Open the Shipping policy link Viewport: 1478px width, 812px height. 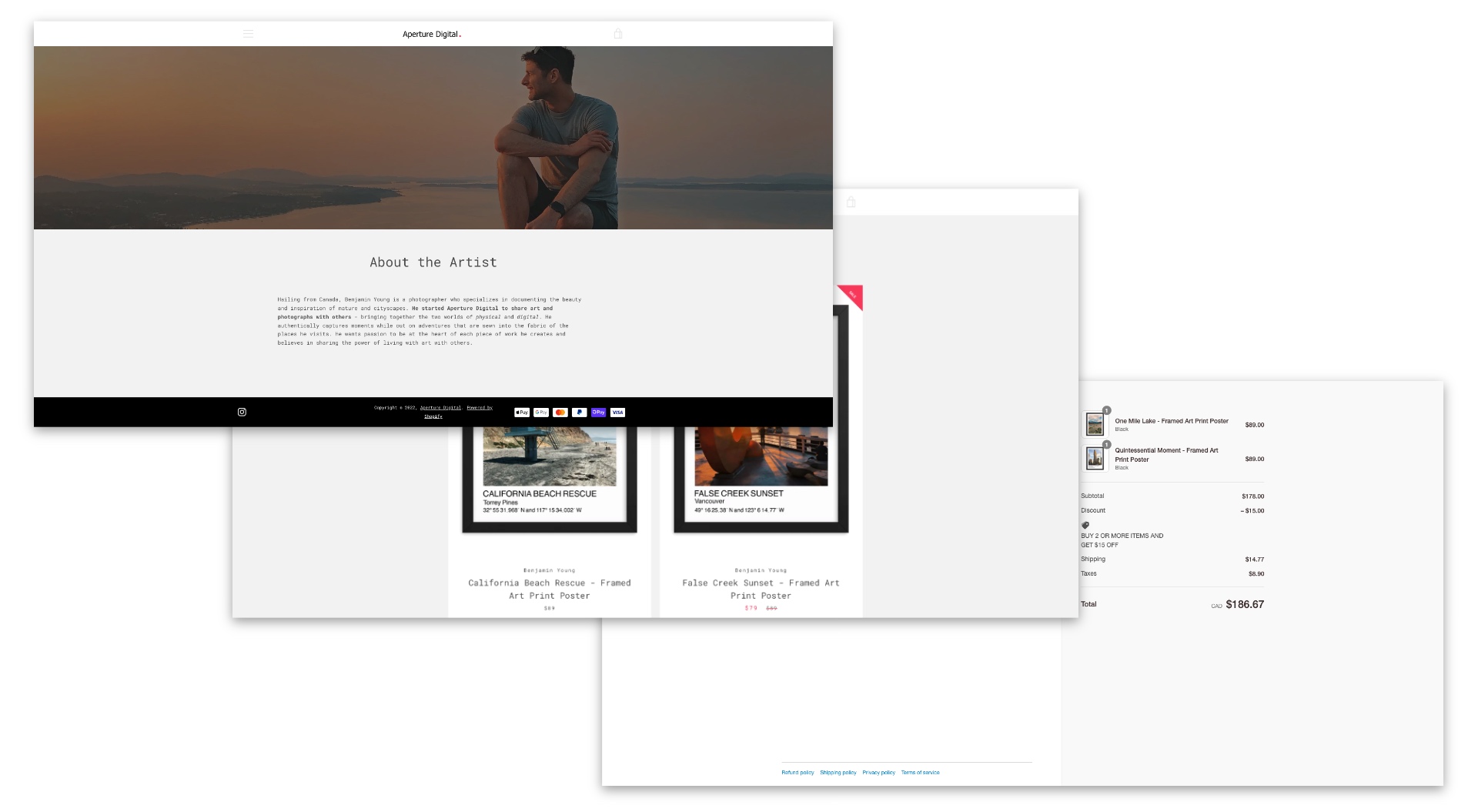(838, 773)
